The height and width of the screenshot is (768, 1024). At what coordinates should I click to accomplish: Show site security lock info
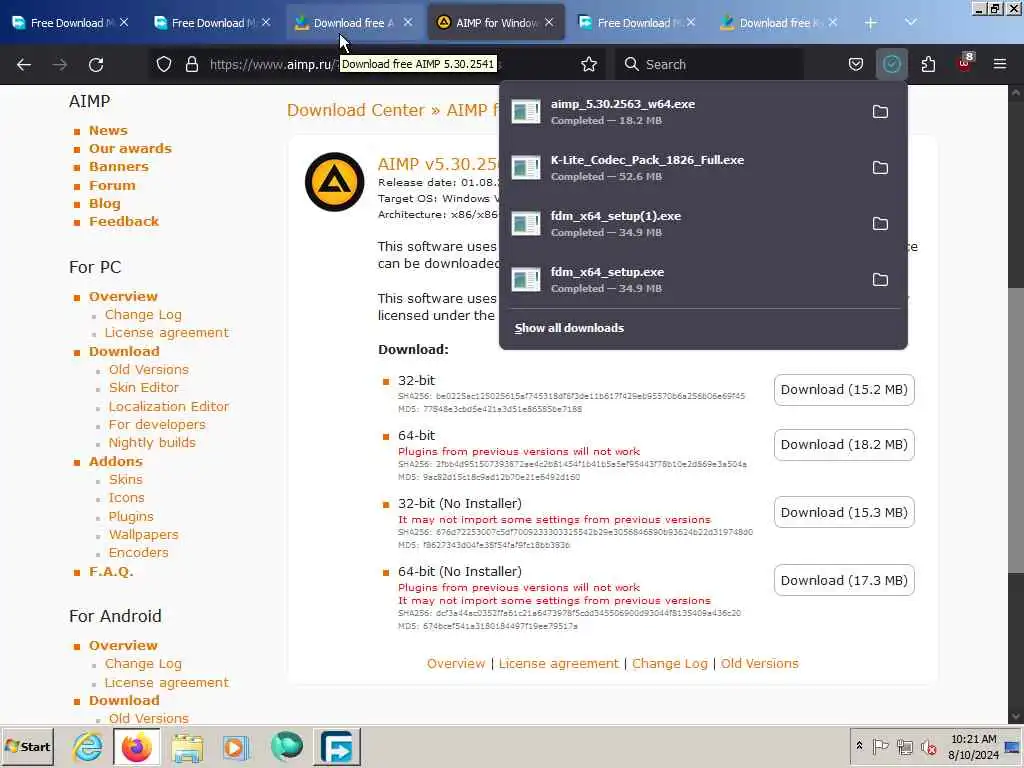(x=191, y=64)
